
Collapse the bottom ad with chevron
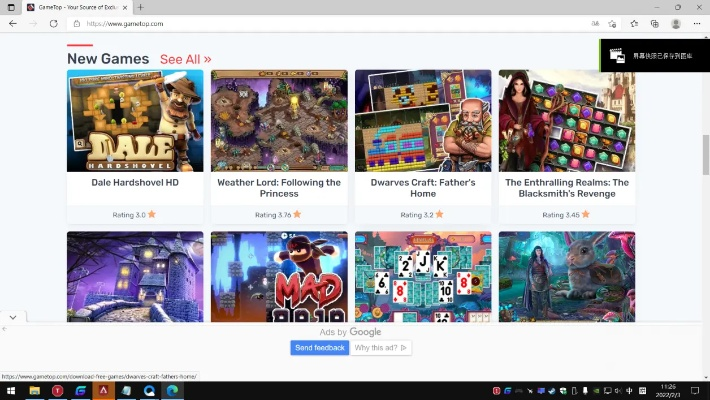pos(13,317)
